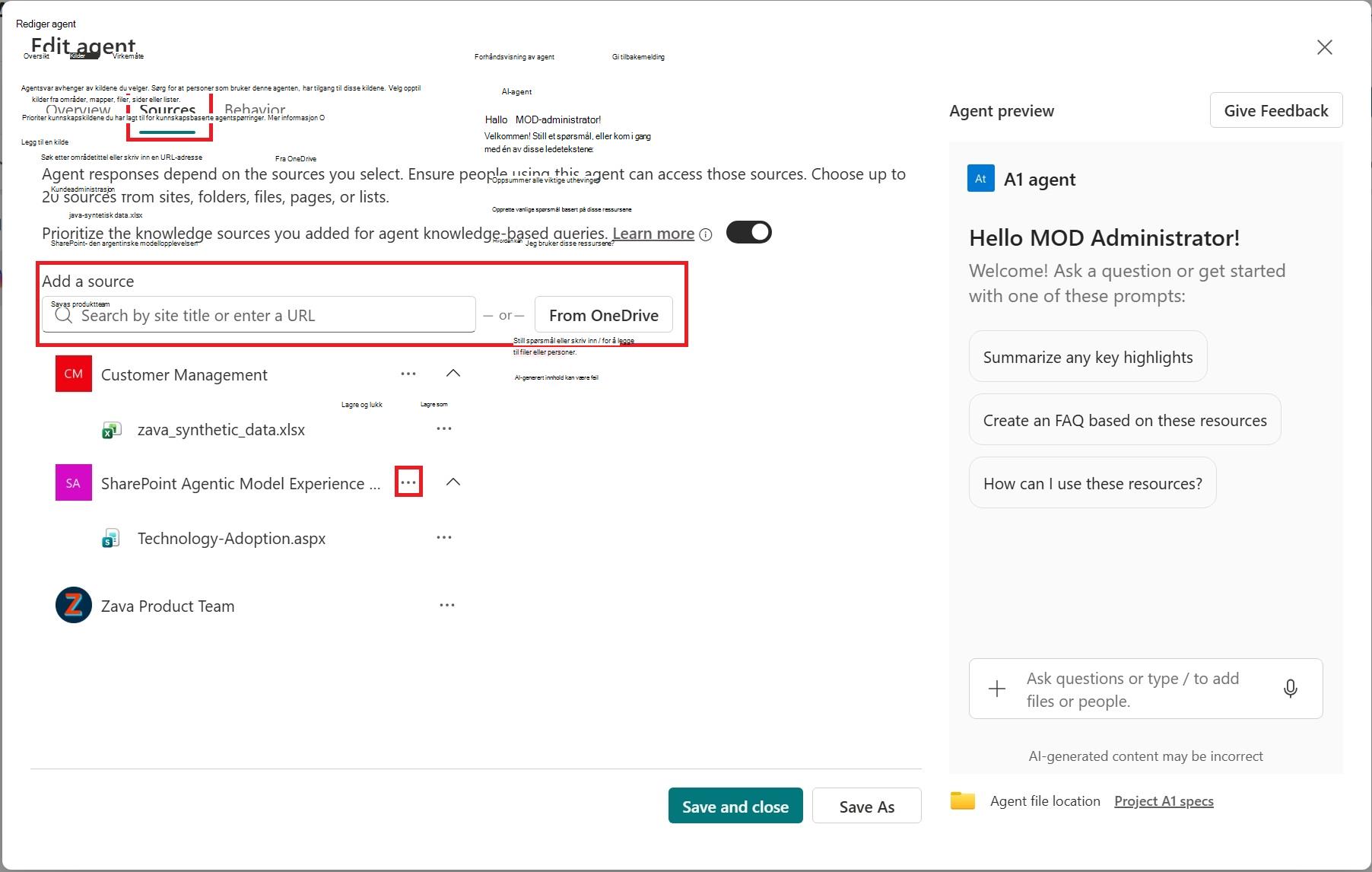
Task: Choose Create an FAQ prompt
Action: [x=1125, y=420]
